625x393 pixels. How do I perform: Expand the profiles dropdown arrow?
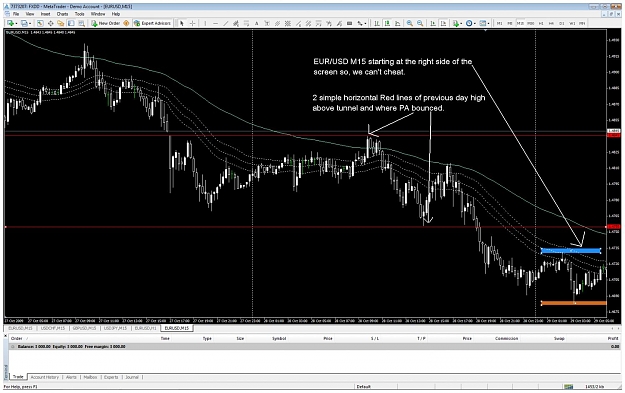pyautogui.click(x=30, y=23)
